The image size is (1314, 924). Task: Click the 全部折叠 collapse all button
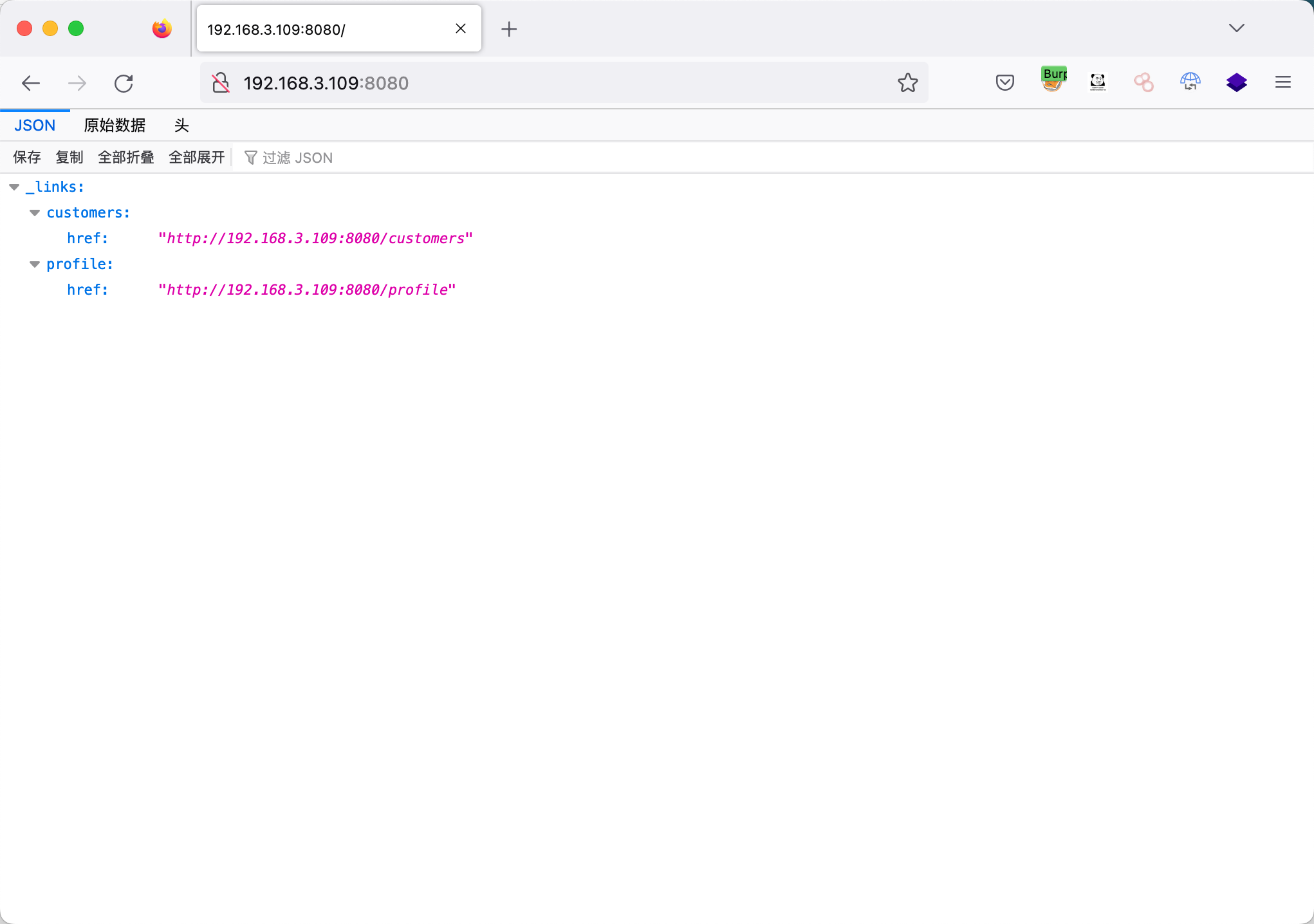coord(125,158)
